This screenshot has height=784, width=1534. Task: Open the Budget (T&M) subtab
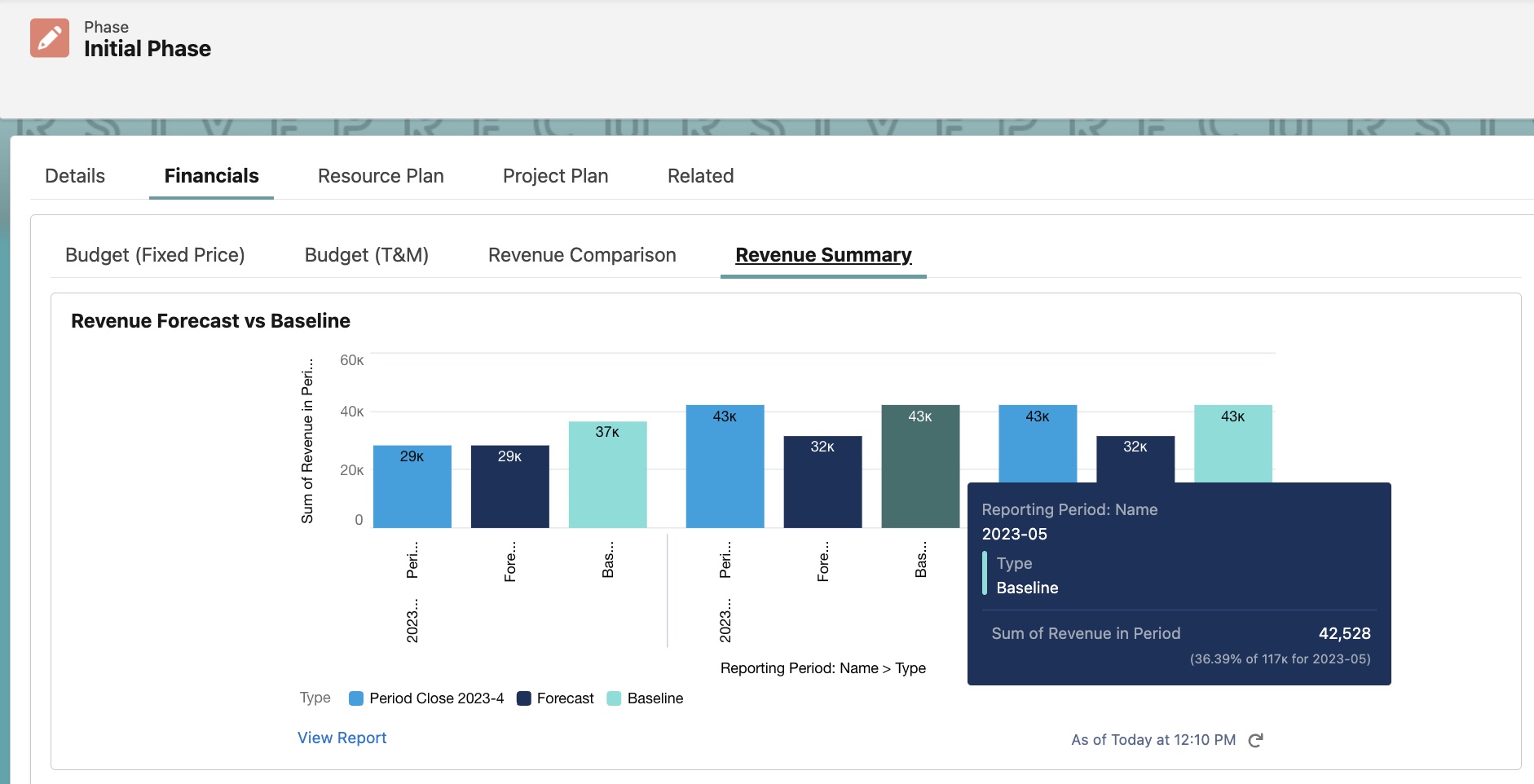(367, 254)
